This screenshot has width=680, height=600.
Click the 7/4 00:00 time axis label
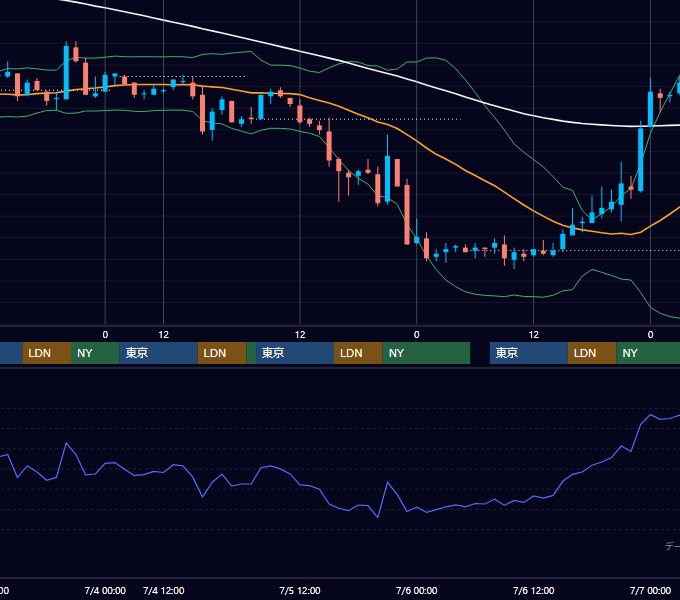105,590
